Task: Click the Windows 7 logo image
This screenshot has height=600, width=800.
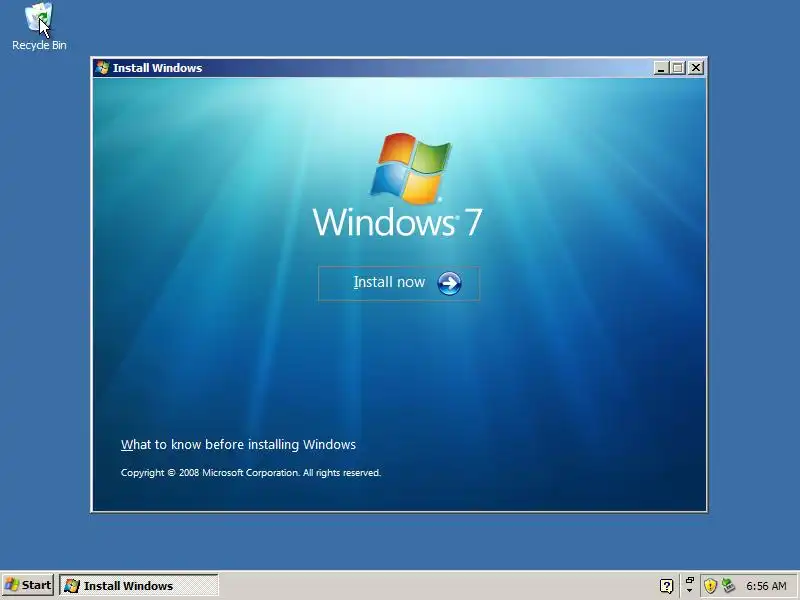Action: coord(397,186)
